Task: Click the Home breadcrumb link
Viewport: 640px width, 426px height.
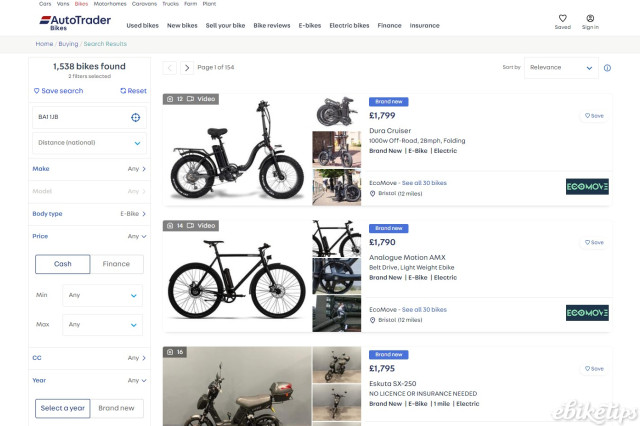Action: pyautogui.click(x=44, y=44)
